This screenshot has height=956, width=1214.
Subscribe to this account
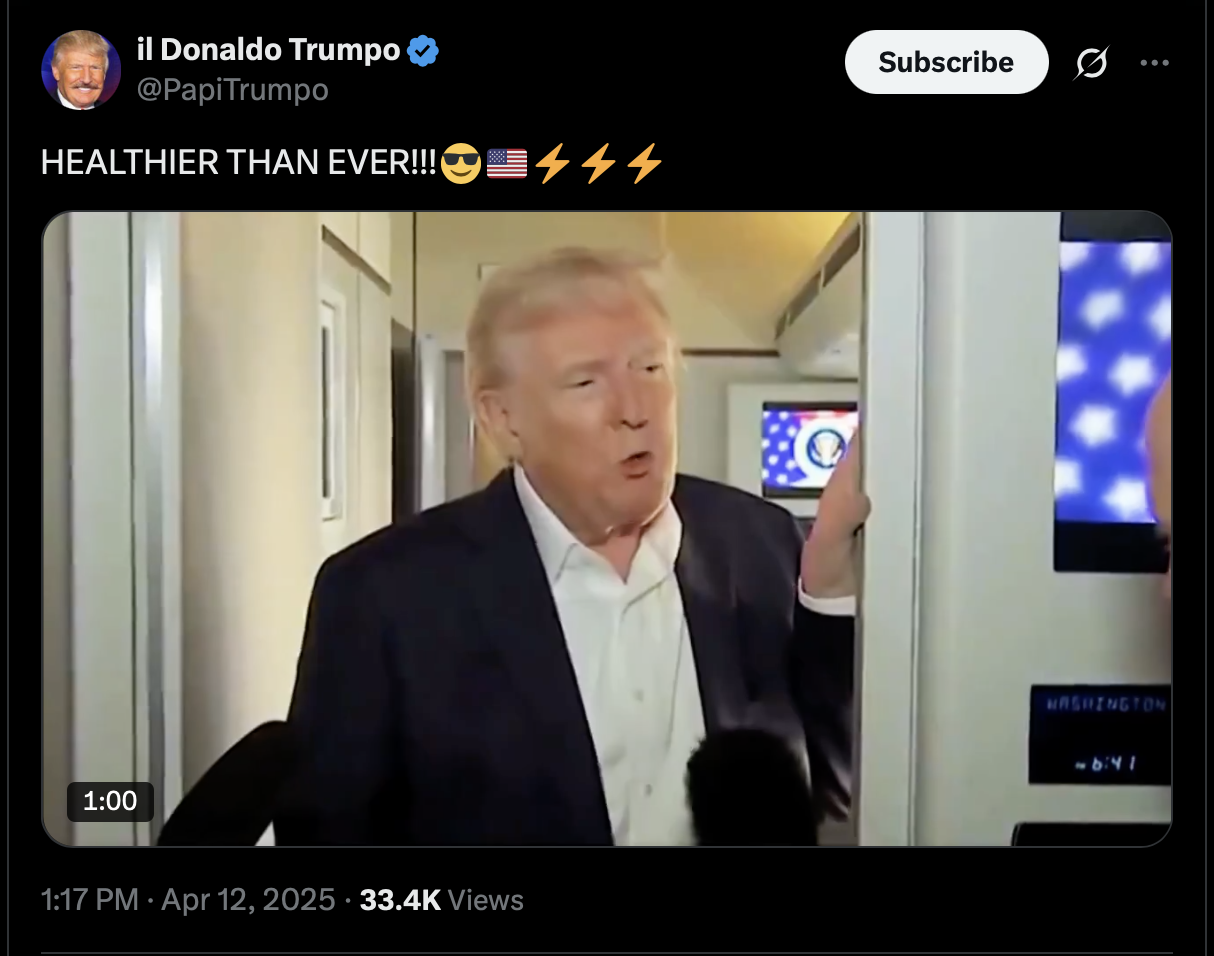[946, 62]
